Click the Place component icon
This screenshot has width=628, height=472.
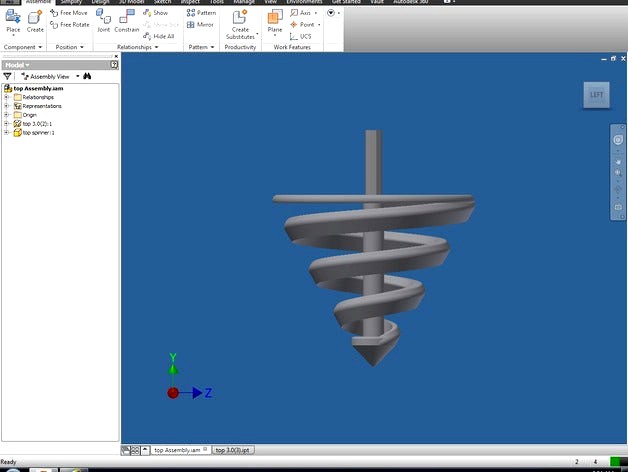(13, 18)
